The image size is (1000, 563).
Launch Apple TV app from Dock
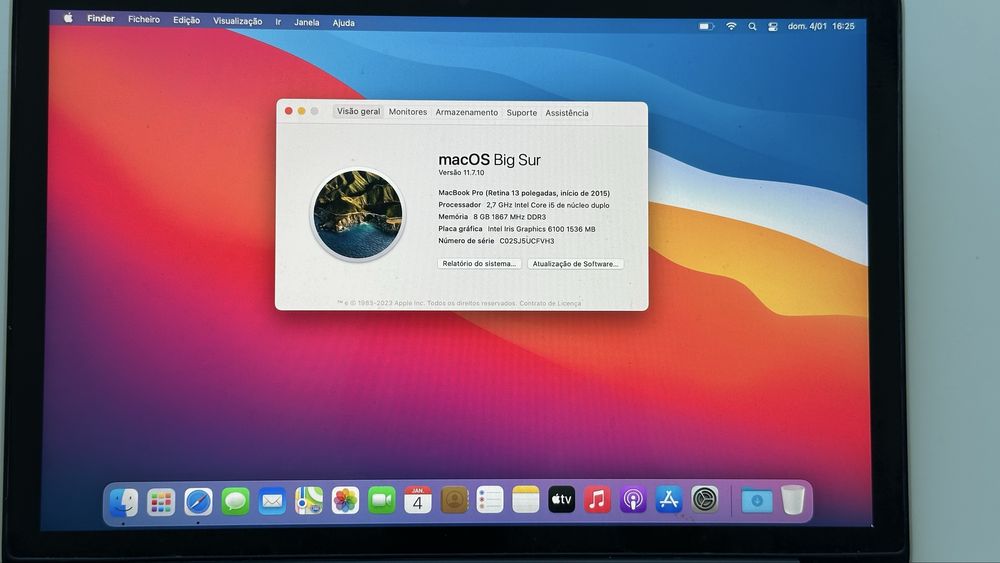[561, 499]
